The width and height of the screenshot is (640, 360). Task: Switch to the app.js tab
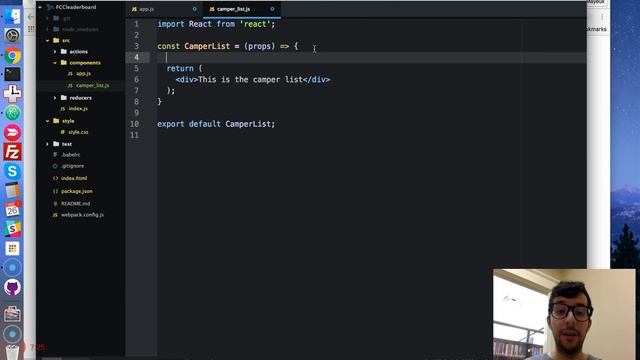coord(164,9)
